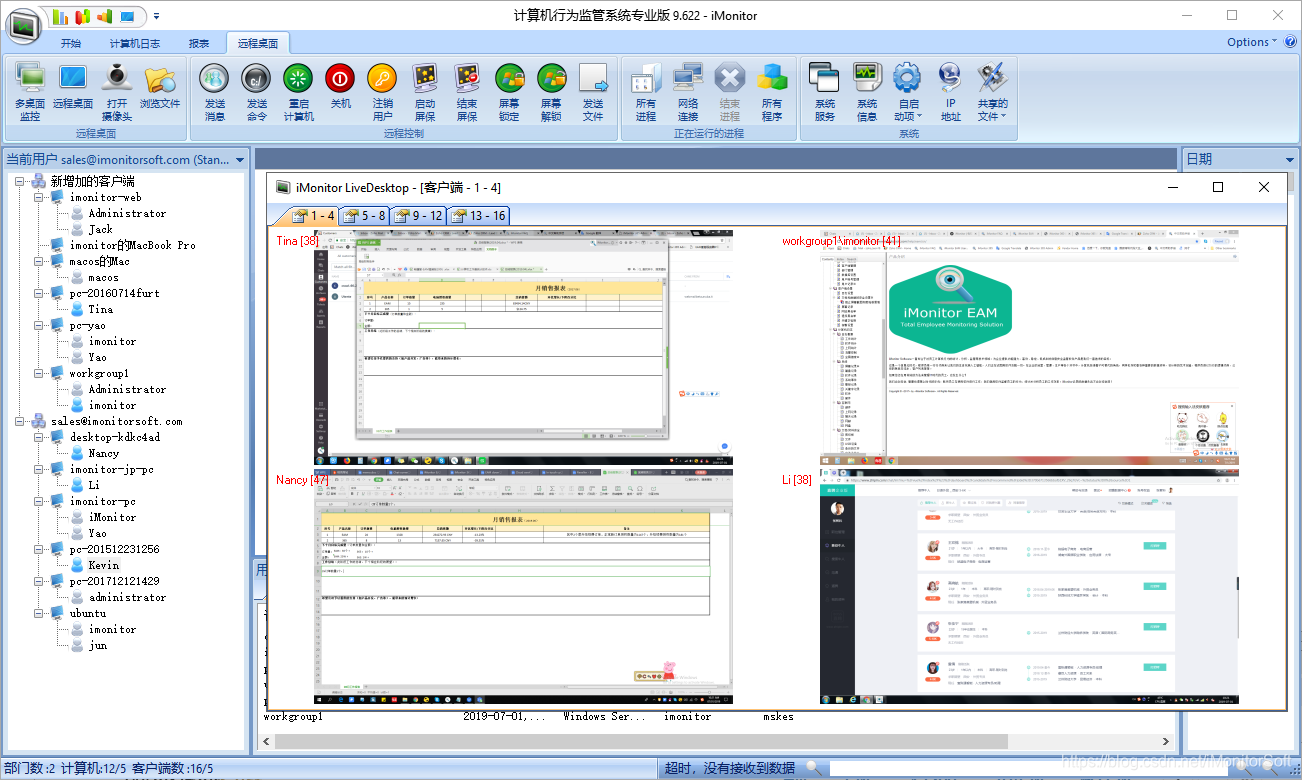This screenshot has width=1302, height=780.
Task: Switch to the 计算机日志 ribbon tab
Action: pyautogui.click(x=135, y=43)
